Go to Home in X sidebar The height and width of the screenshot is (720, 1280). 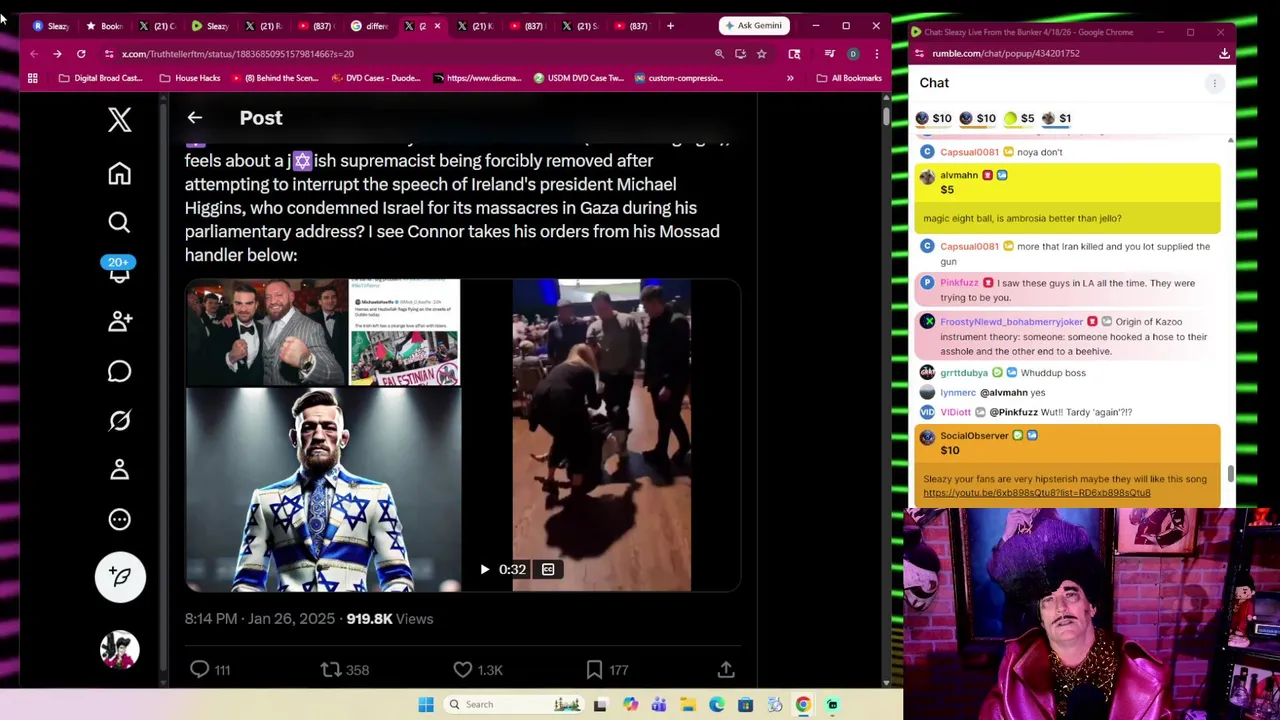pos(119,174)
